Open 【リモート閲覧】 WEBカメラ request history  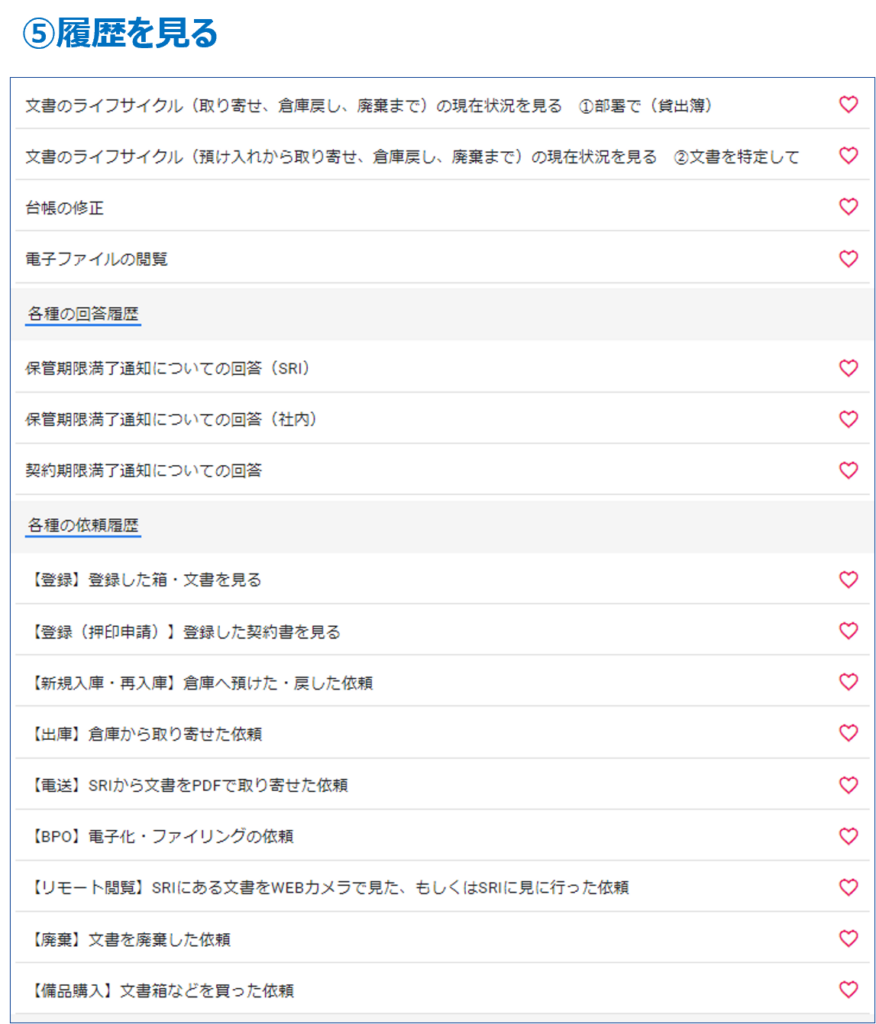pos(326,887)
